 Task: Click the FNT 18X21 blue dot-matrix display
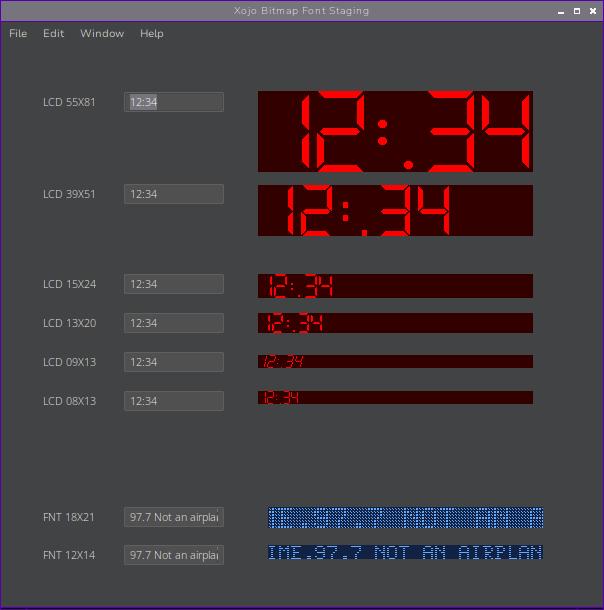tap(406, 517)
